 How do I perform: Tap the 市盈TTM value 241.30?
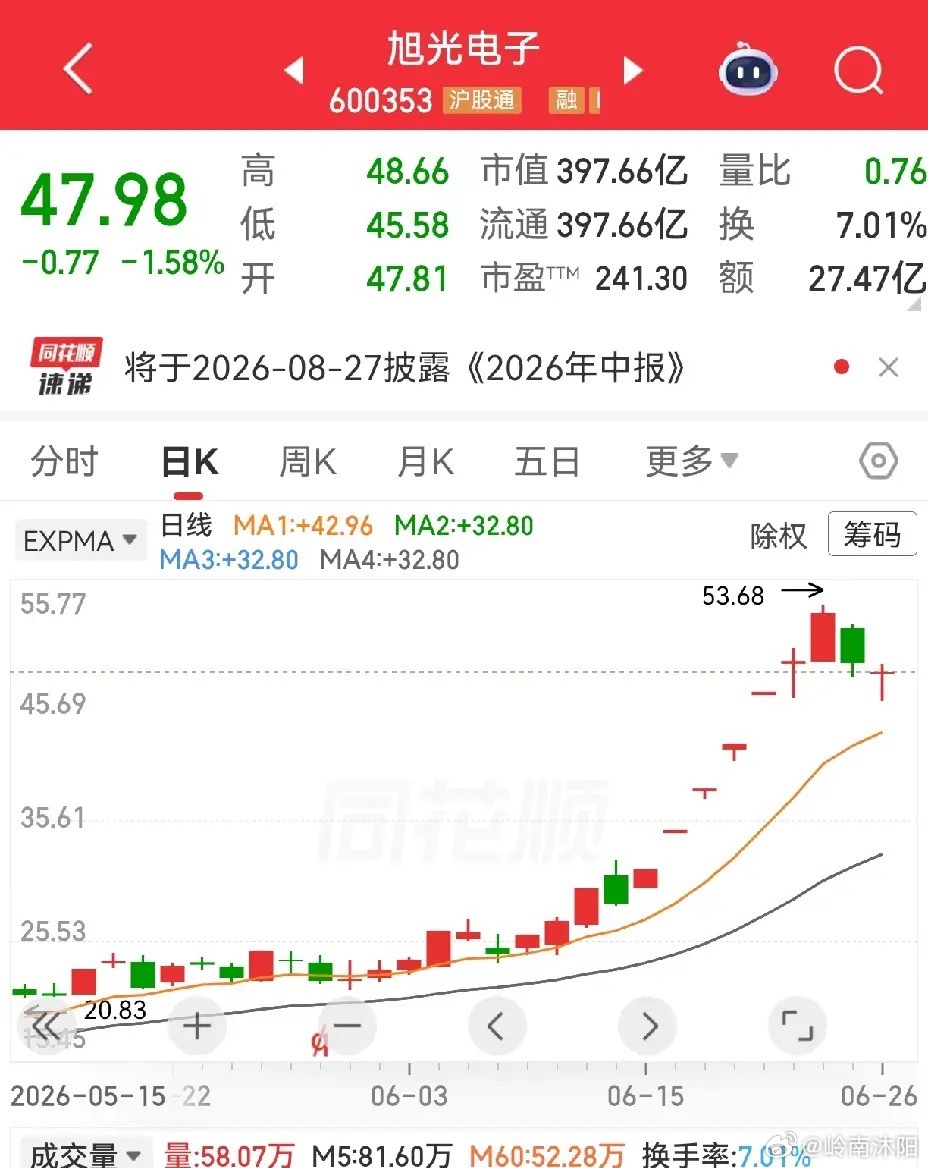[x=641, y=279]
